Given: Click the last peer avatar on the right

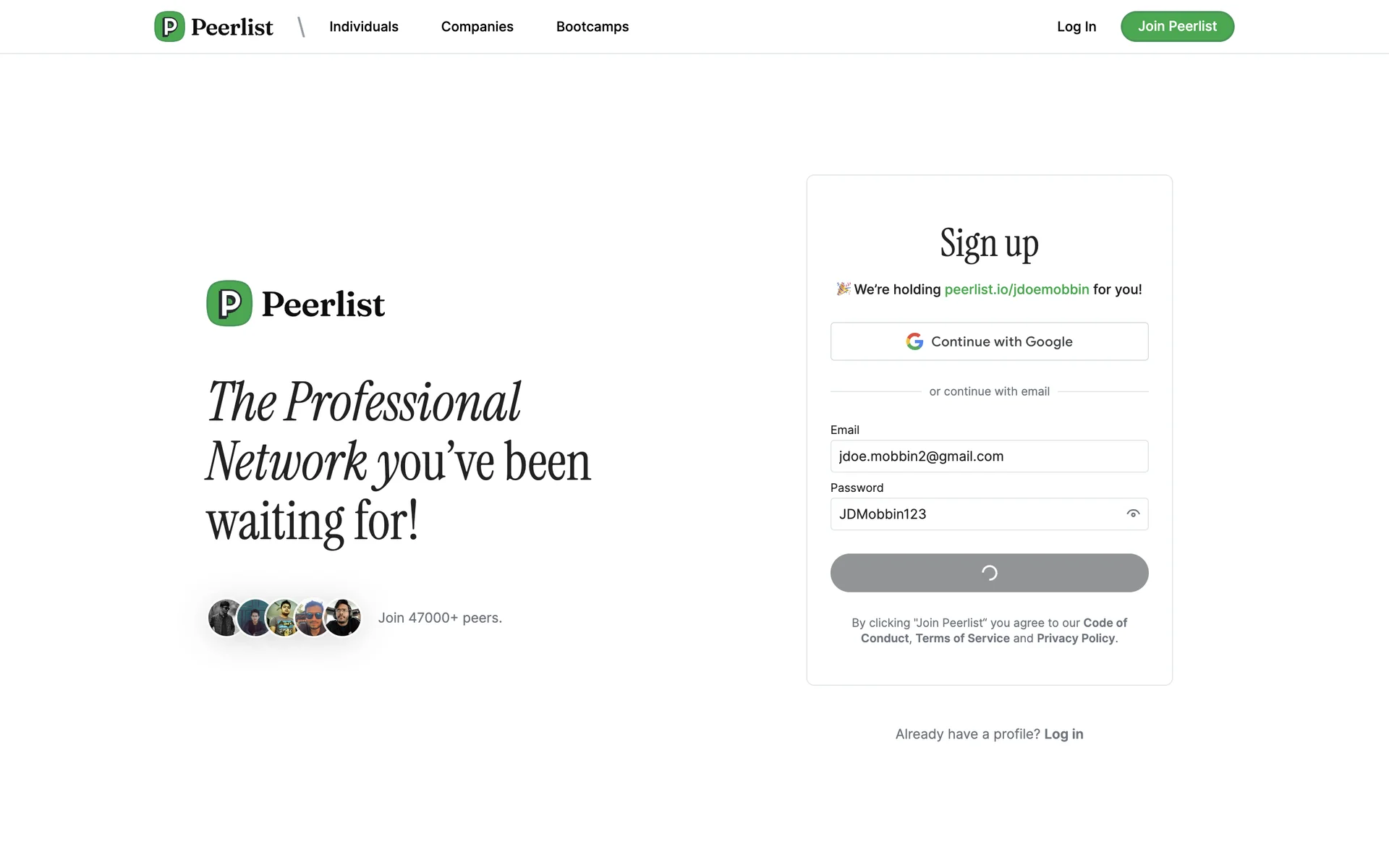Looking at the screenshot, I should (x=343, y=618).
